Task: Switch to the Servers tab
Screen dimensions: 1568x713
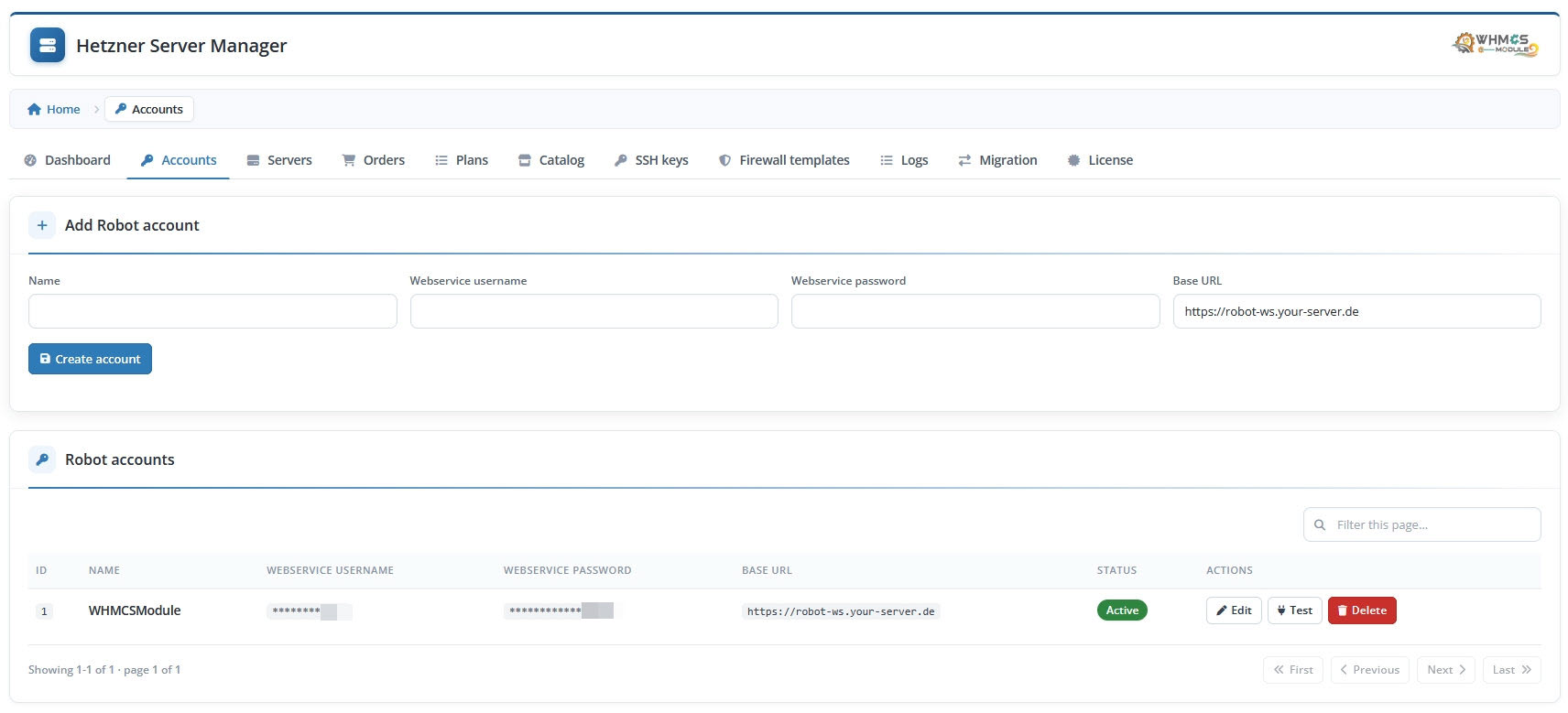Action: [279, 160]
